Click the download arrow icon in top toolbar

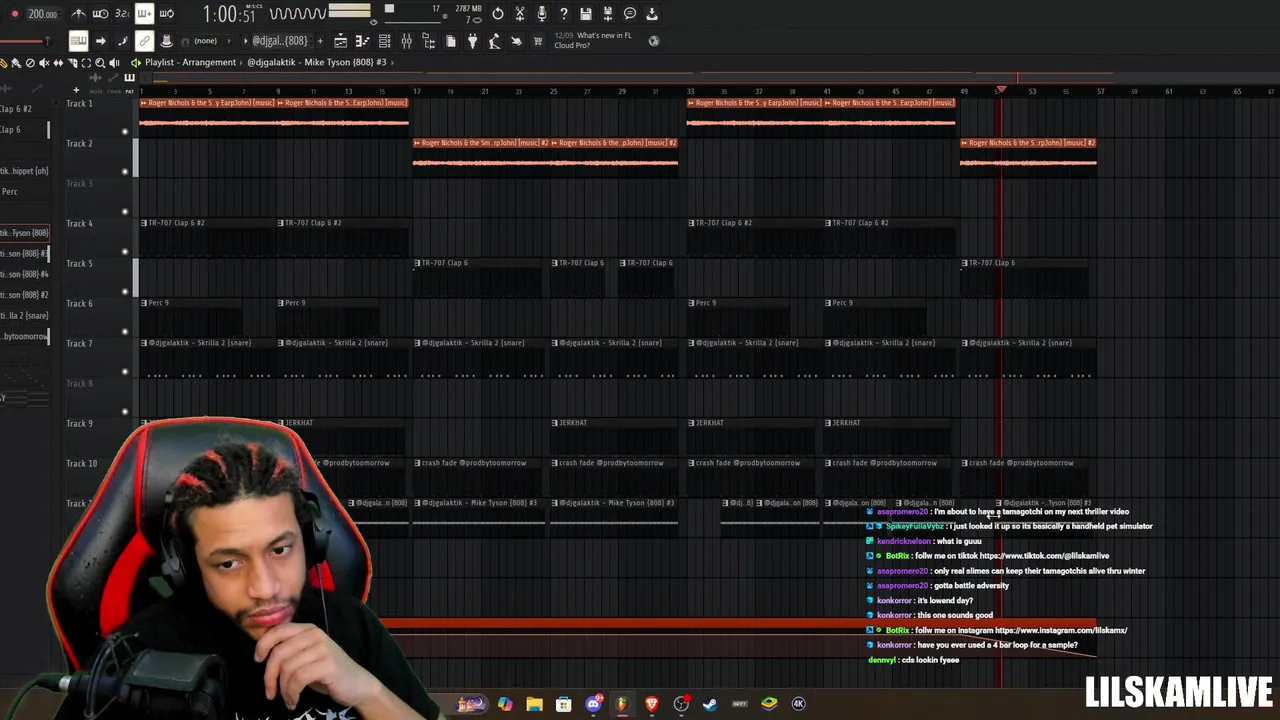click(x=652, y=14)
